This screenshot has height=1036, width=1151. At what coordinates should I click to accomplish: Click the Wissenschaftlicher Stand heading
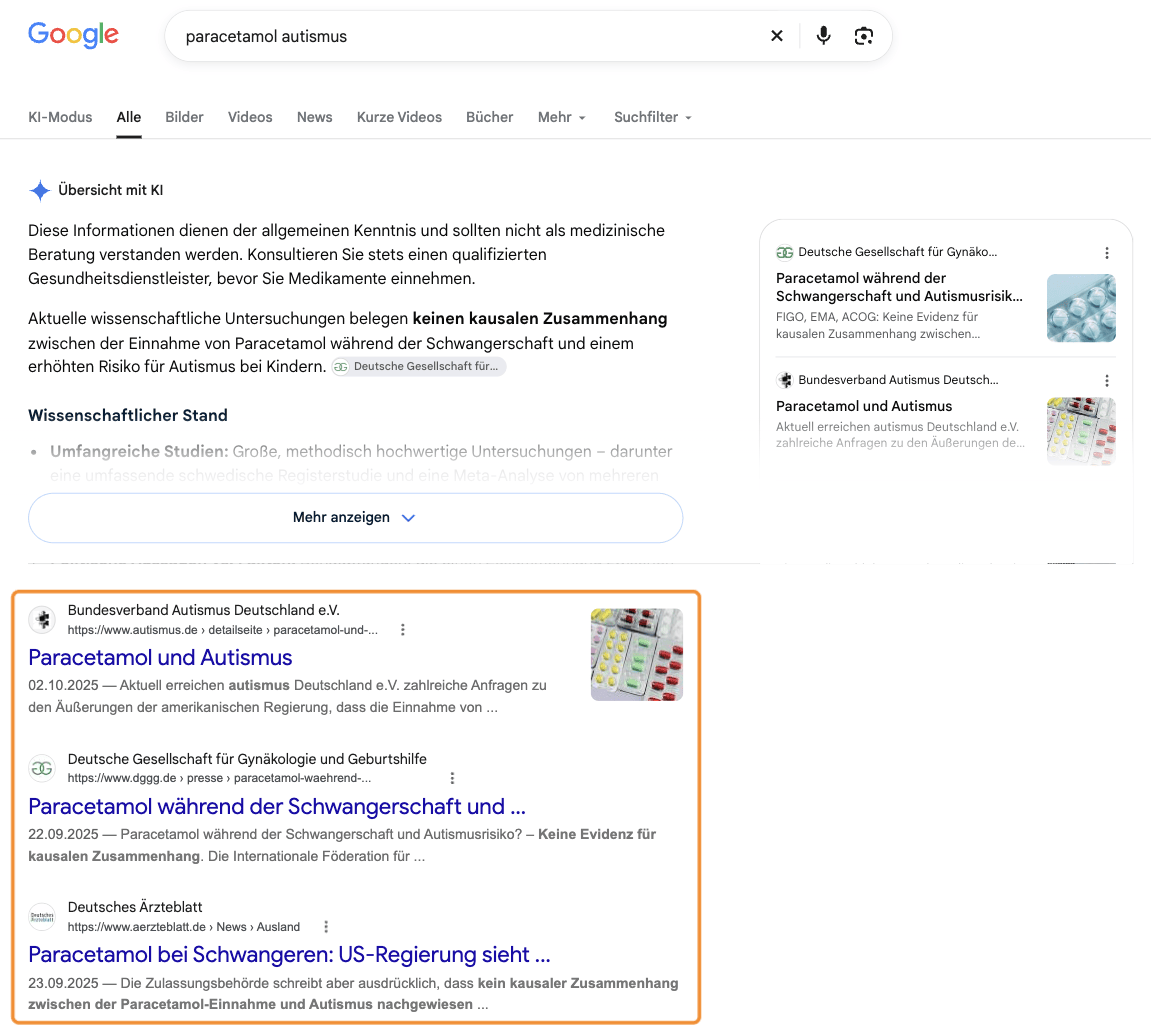pos(128,416)
